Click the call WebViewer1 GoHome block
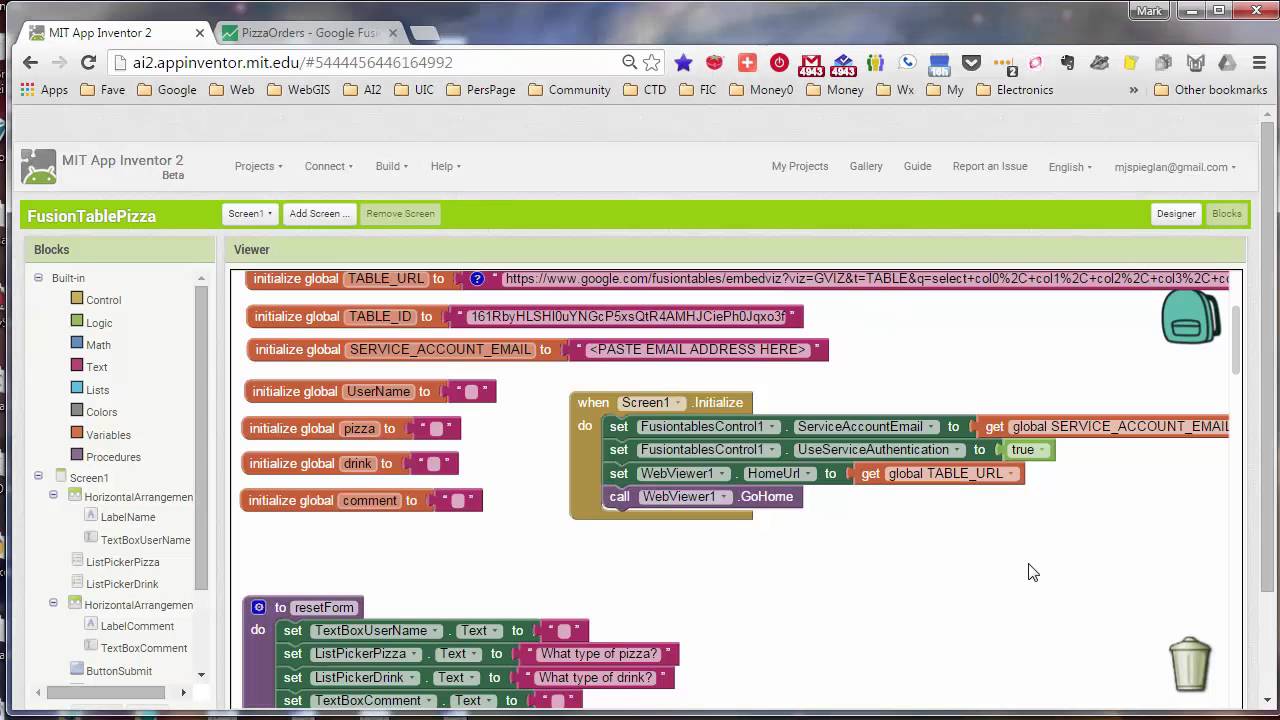 pyautogui.click(x=703, y=497)
